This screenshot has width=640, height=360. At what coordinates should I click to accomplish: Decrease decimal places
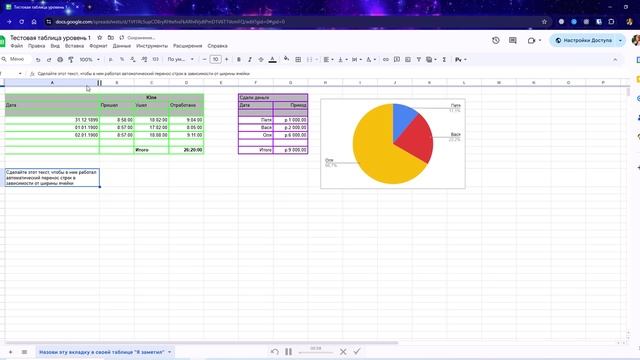tap(133, 60)
